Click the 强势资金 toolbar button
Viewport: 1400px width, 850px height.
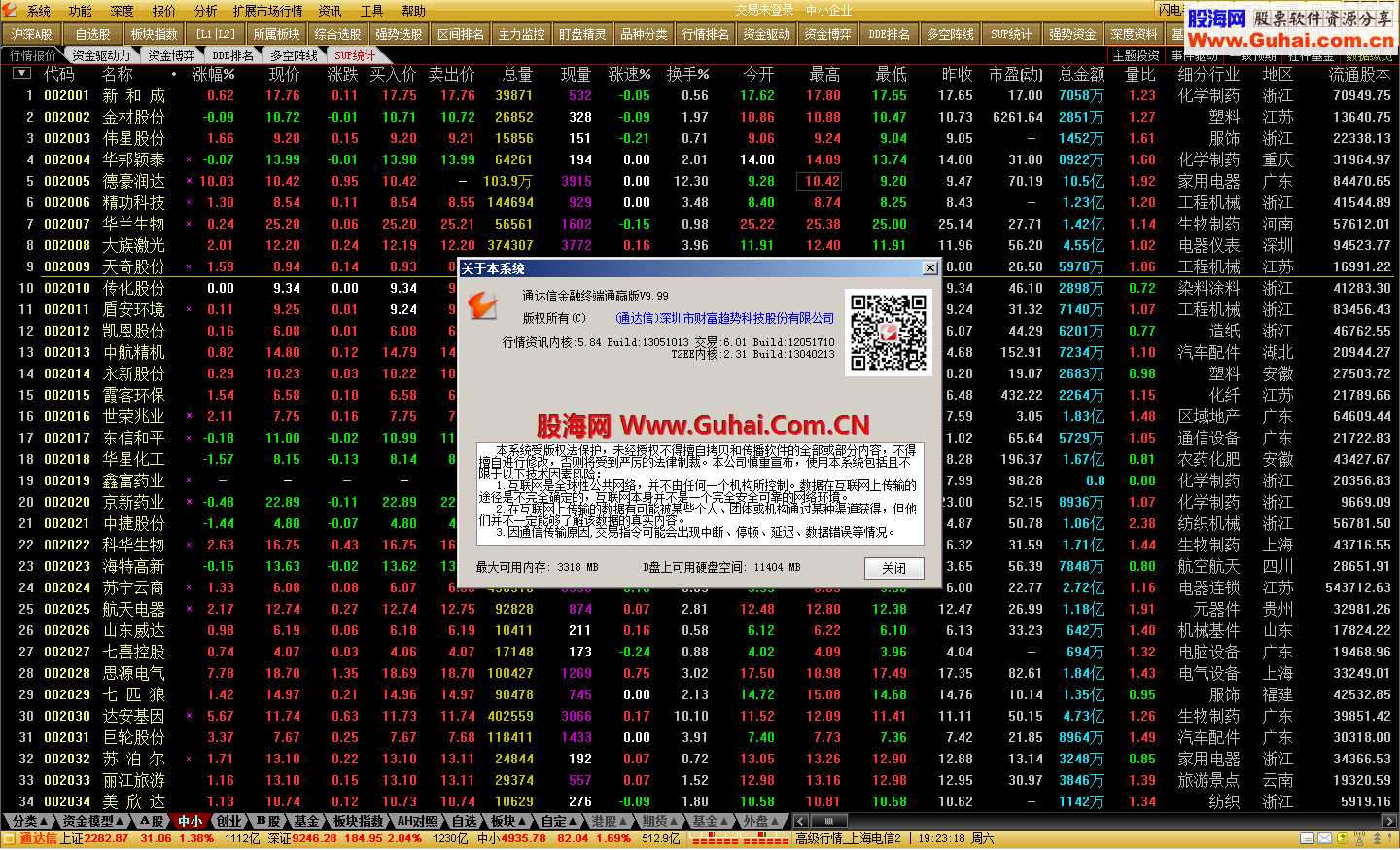click(x=1073, y=34)
